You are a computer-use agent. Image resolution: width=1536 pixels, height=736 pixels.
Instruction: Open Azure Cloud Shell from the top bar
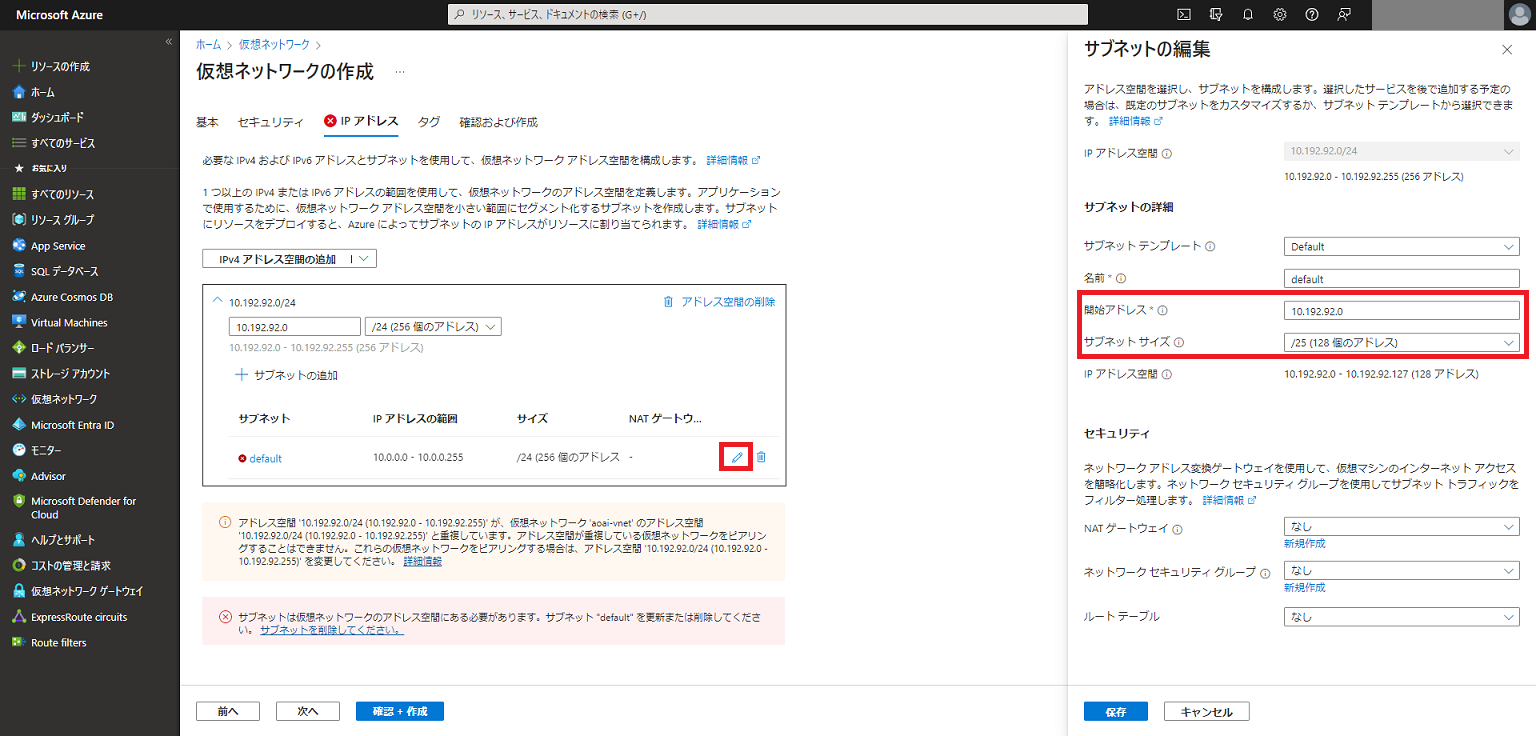(x=1184, y=14)
